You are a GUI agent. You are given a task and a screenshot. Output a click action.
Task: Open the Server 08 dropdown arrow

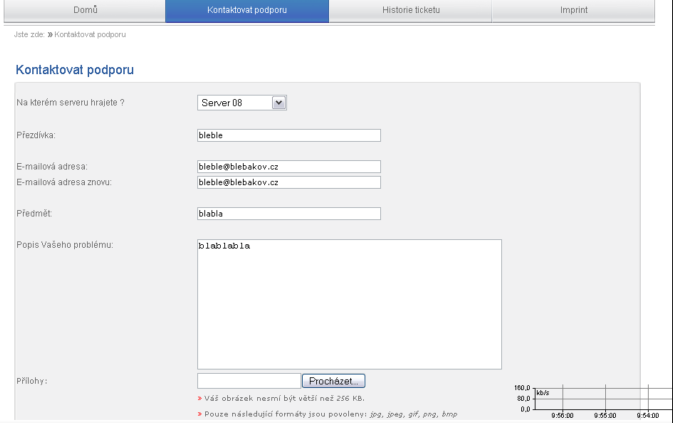click(x=279, y=102)
